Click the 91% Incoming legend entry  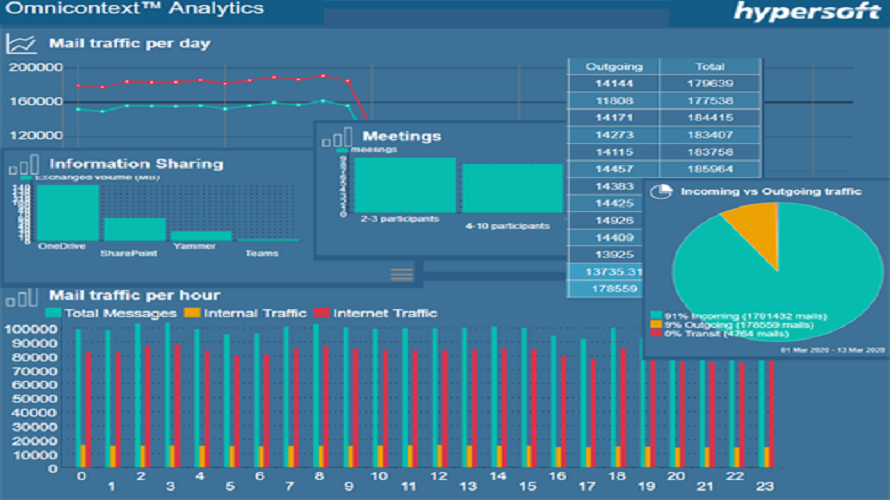coord(739,316)
